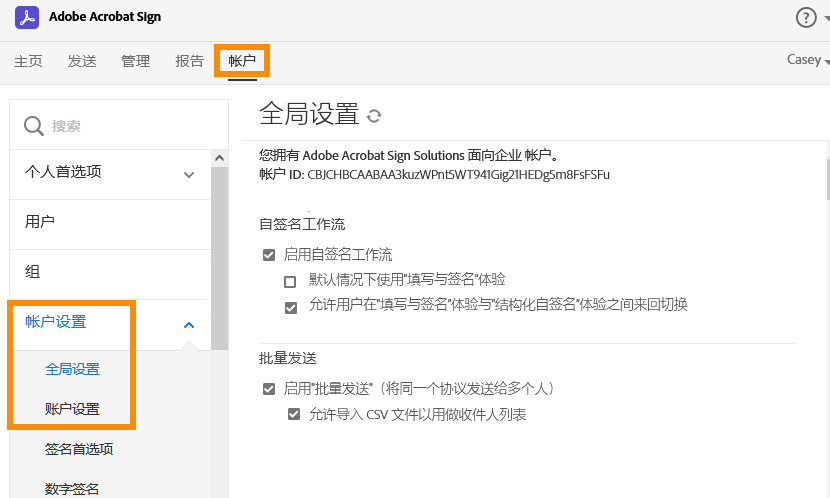This screenshot has height=498, width=830.
Task: Check 默认情况下使用"填写与签名"体验 checkbox
Action: 290,282
